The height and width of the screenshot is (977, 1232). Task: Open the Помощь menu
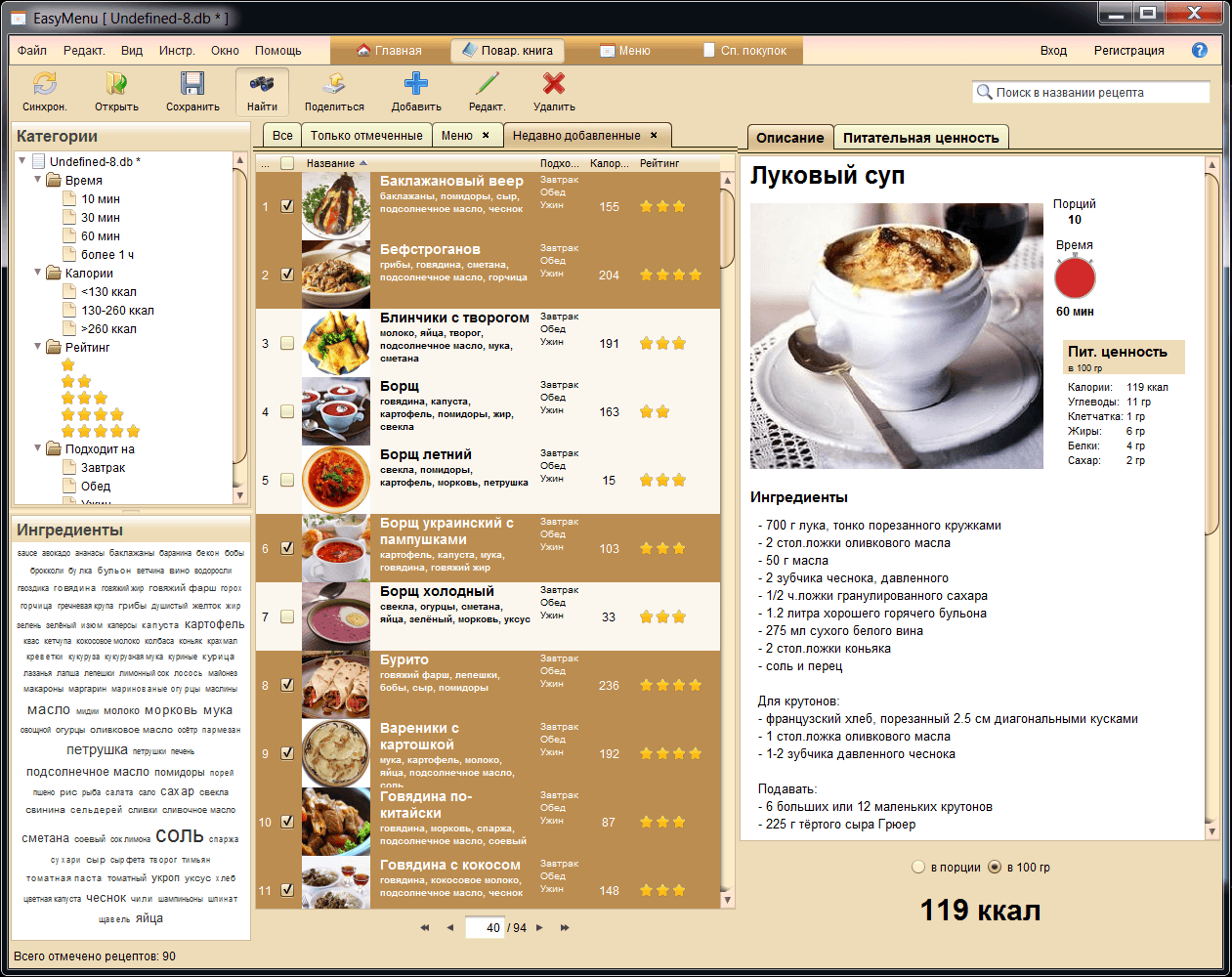tap(278, 50)
